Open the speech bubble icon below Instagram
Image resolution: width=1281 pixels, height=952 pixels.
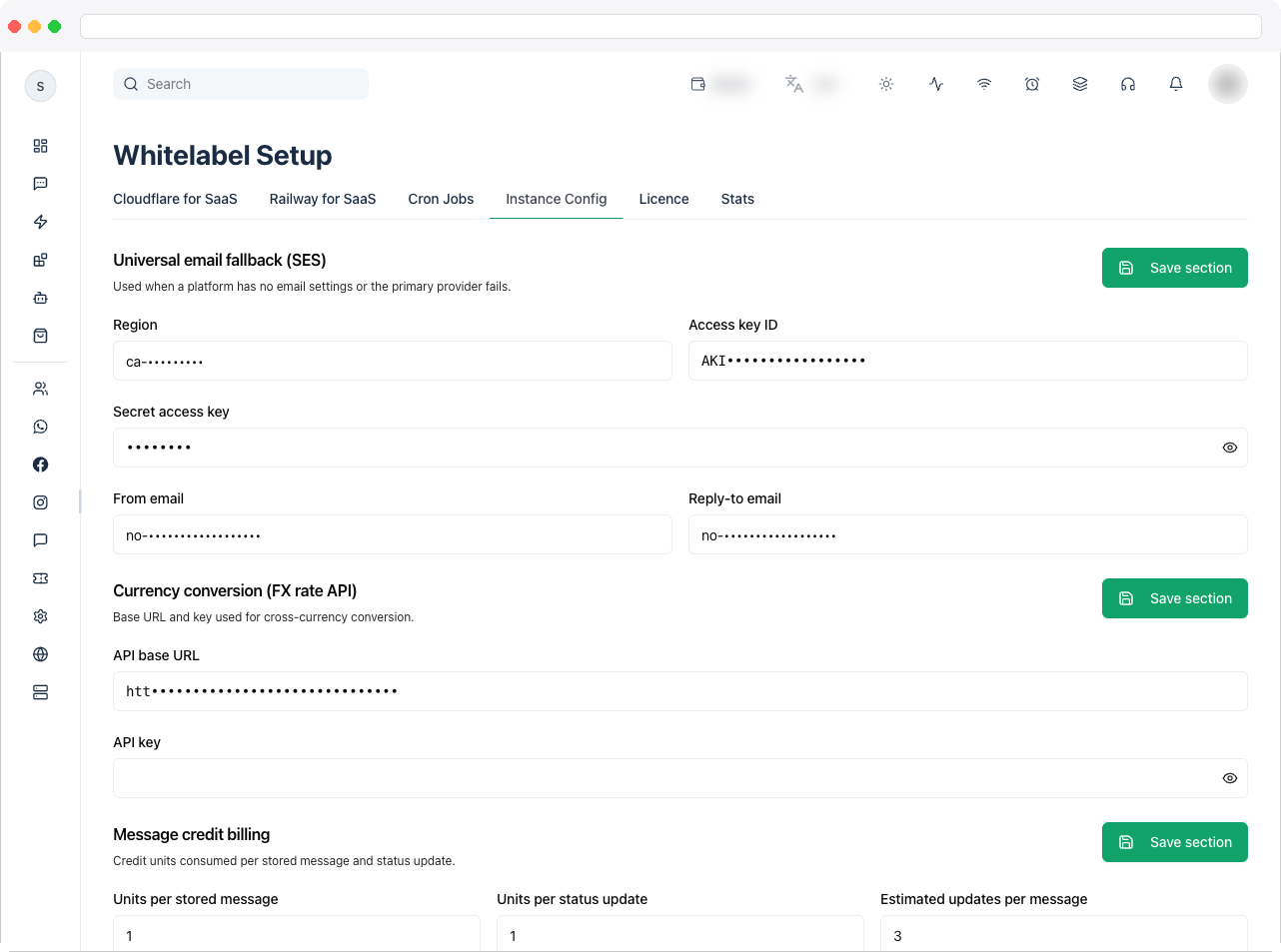tap(40, 540)
